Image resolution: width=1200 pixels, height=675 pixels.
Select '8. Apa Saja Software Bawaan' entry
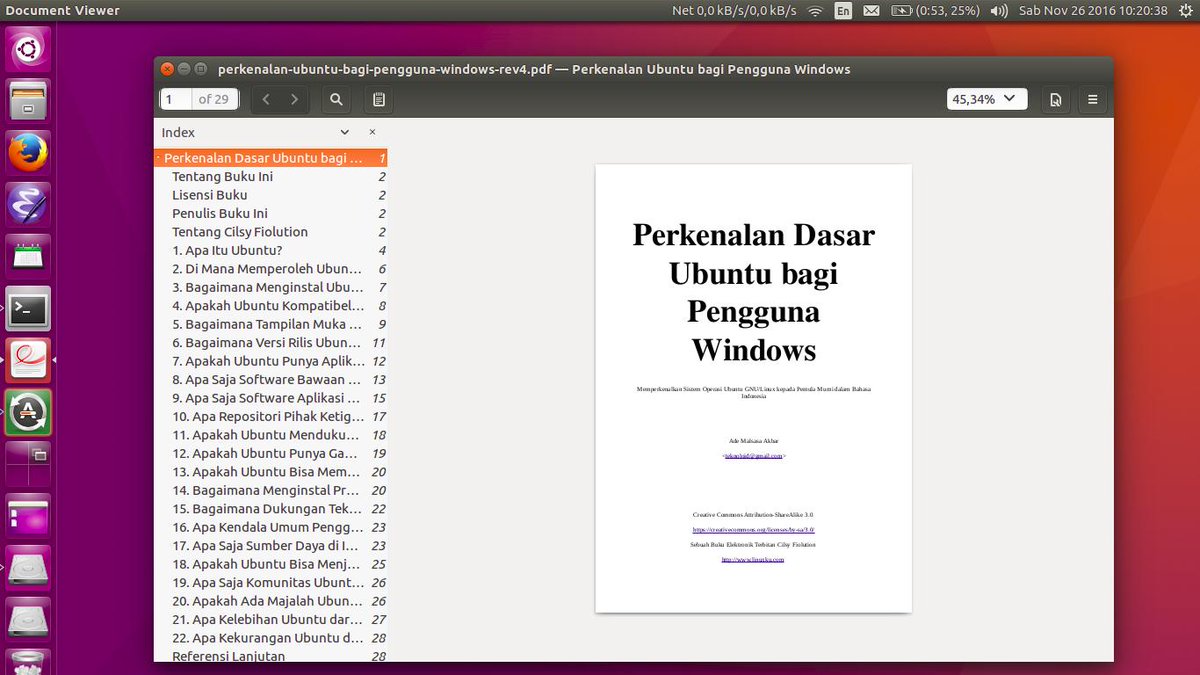coord(271,380)
